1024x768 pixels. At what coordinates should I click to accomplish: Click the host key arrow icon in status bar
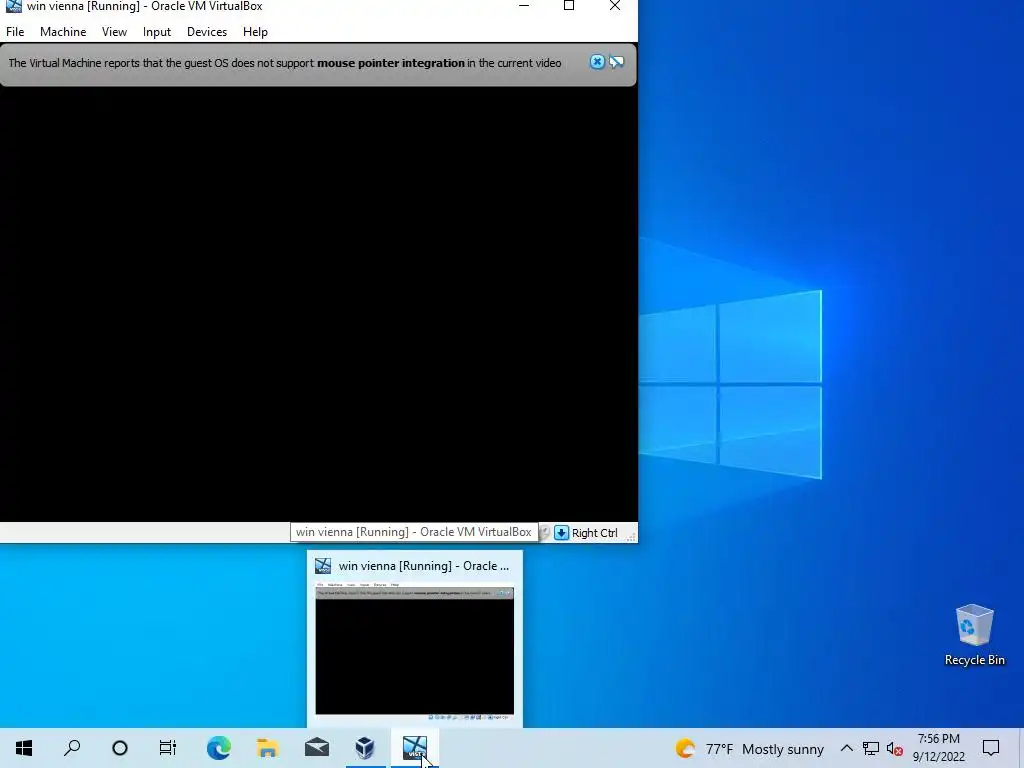(561, 533)
